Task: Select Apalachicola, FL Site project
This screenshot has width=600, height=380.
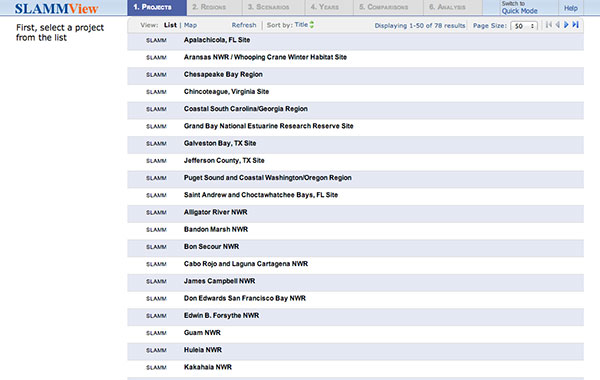Action: pyautogui.click(x=217, y=40)
